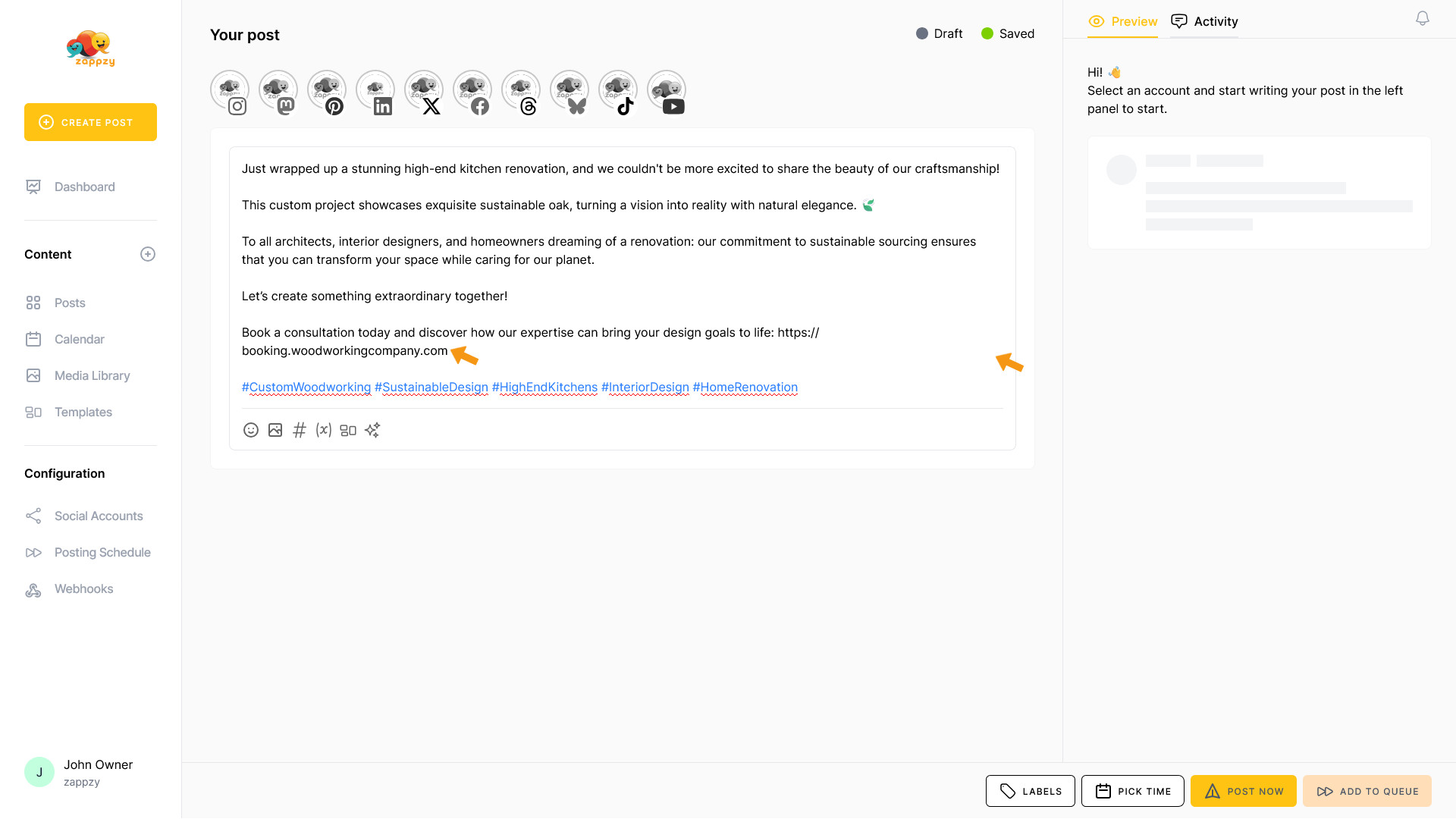
Task: Click the Post Now button
Action: pyautogui.click(x=1243, y=791)
